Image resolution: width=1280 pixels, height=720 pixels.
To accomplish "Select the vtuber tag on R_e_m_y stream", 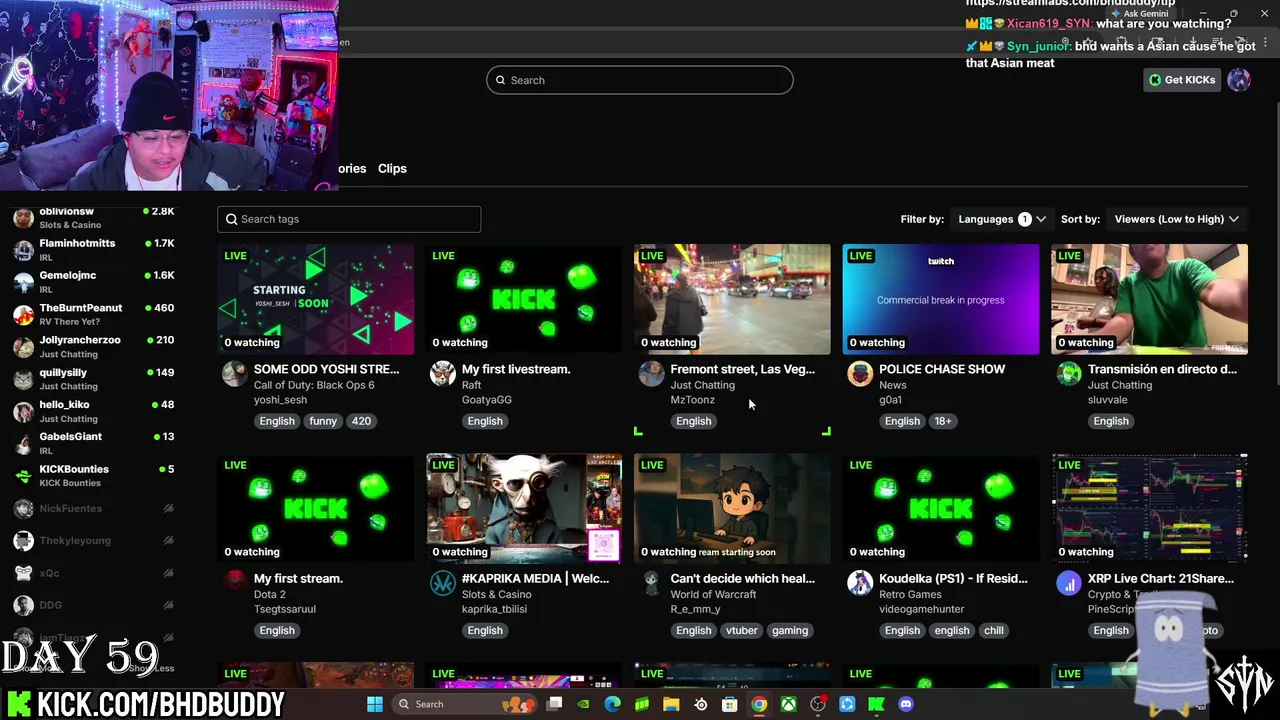I will pos(742,630).
